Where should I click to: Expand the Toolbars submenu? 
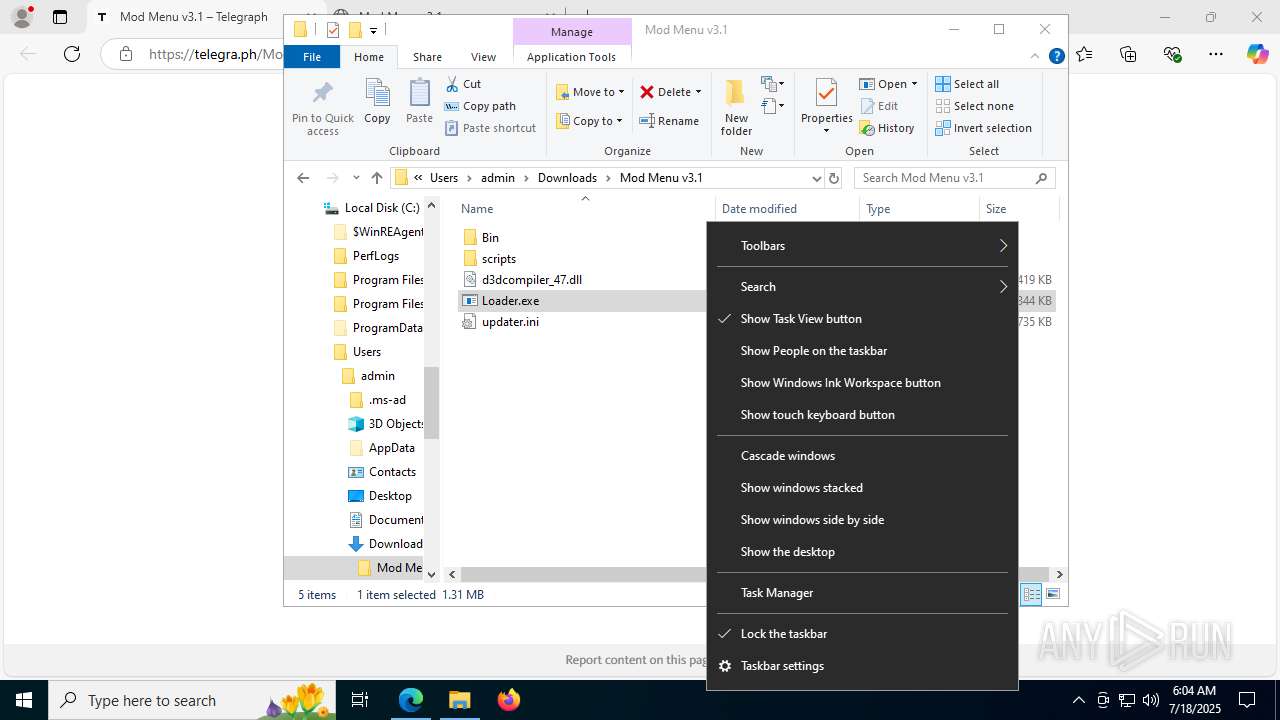pyautogui.click(x=862, y=246)
